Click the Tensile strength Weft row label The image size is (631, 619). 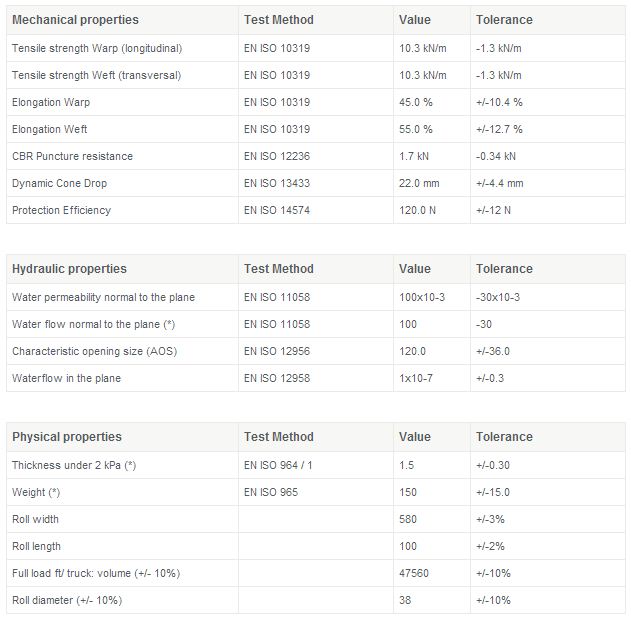click(96, 75)
